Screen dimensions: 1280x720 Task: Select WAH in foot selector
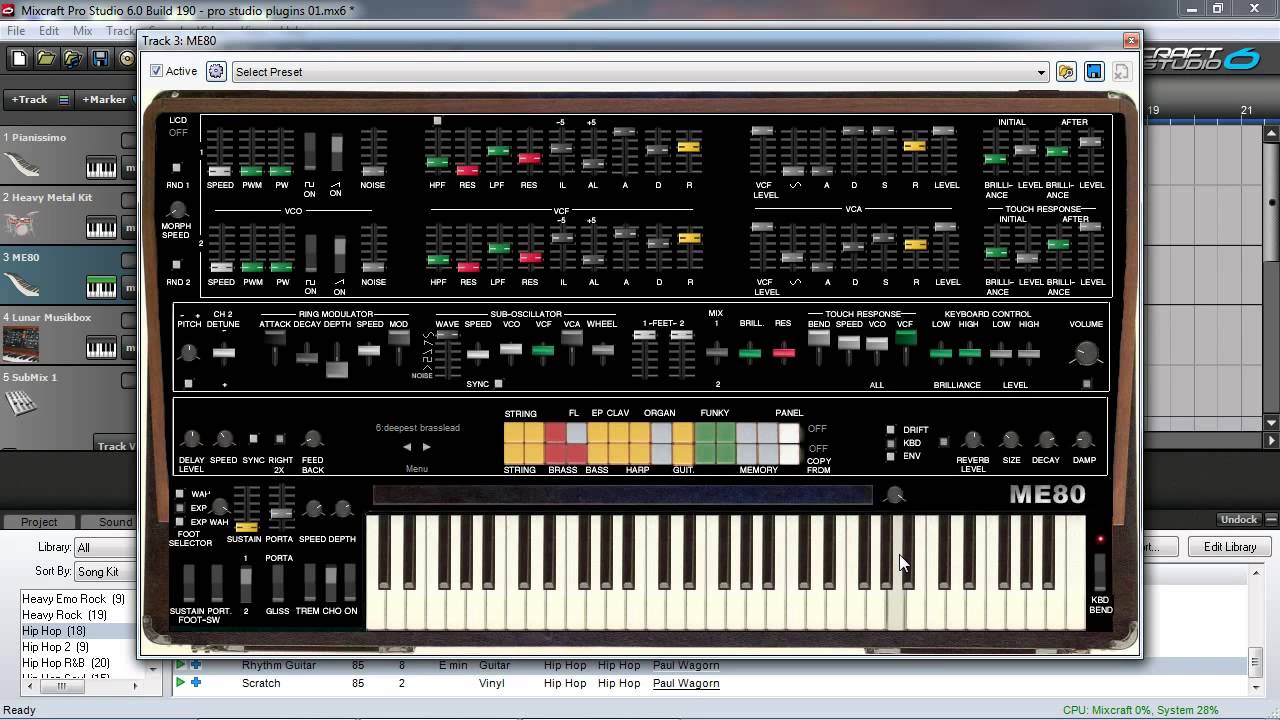(180, 494)
